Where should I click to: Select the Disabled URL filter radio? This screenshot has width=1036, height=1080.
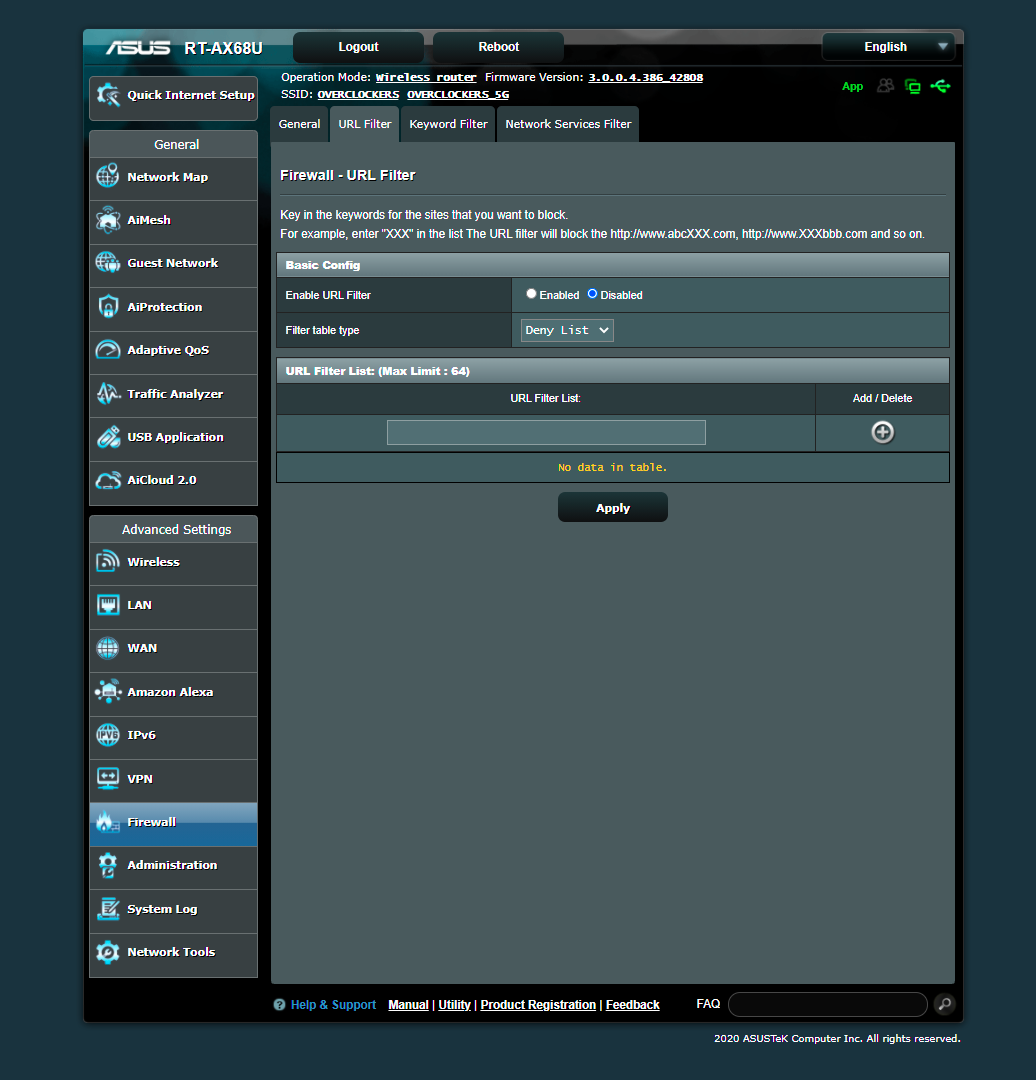click(x=592, y=294)
